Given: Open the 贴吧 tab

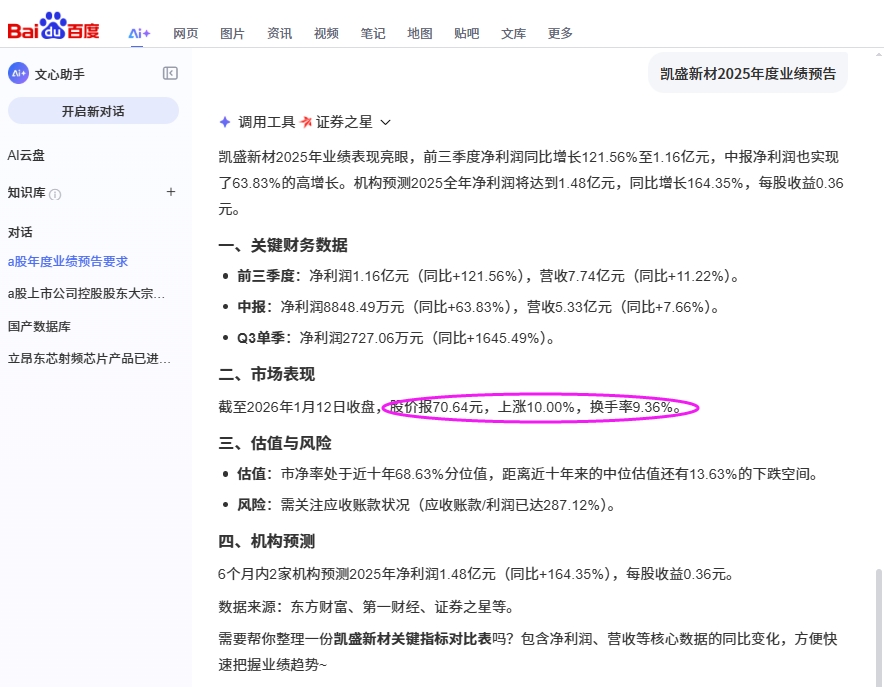Looking at the screenshot, I should pos(466,33).
